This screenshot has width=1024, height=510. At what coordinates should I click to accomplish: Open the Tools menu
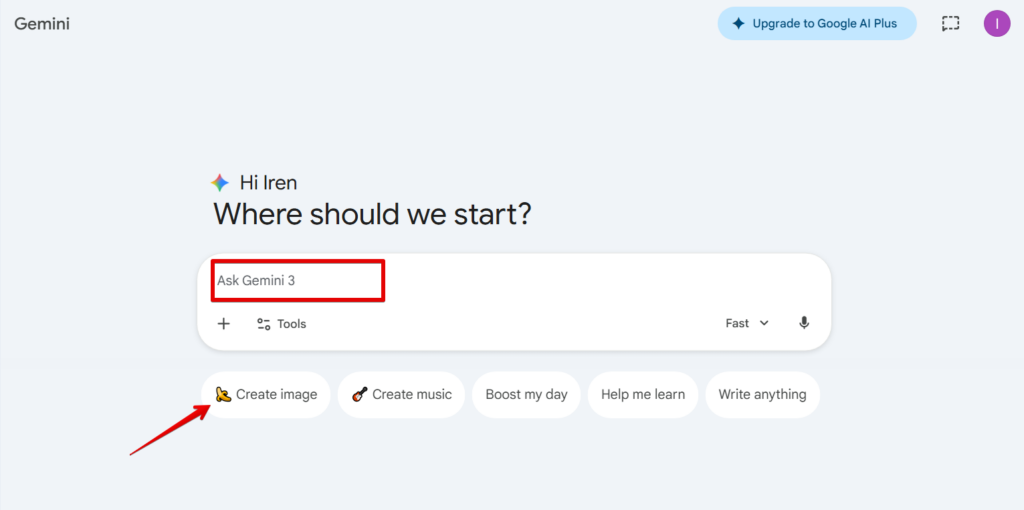tap(281, 324)
